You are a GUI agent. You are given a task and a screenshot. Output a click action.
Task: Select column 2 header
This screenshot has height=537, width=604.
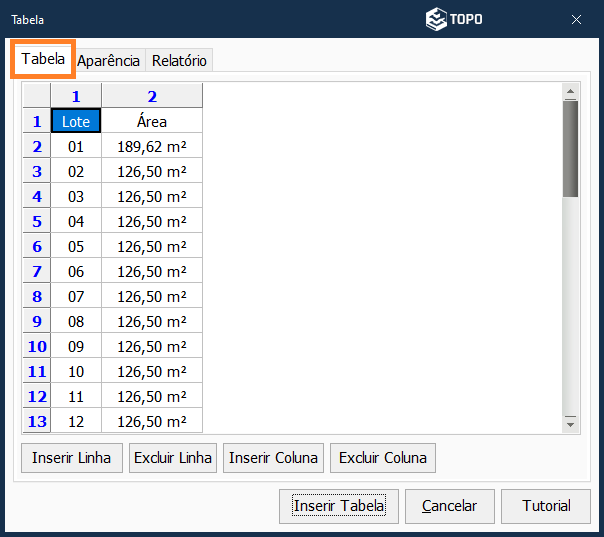[152, 96]
